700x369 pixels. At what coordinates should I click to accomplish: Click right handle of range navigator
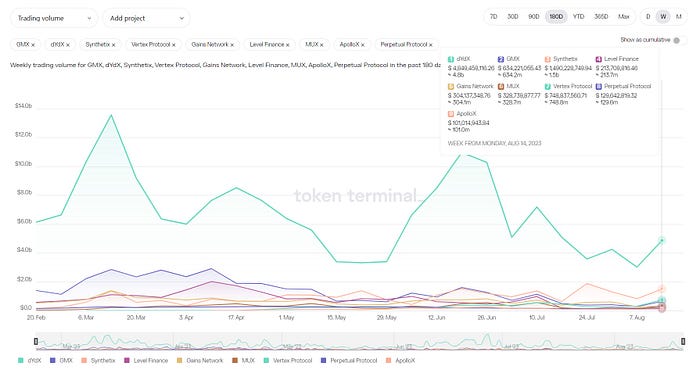tap(683, 341)
